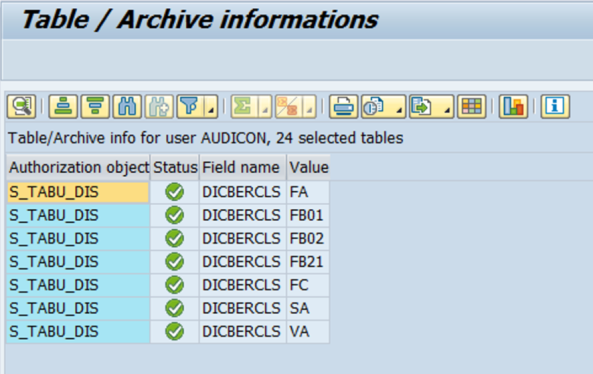Select the value FB02 cell
This screenshot has height=374, width=593.
(x=308, y=239)
